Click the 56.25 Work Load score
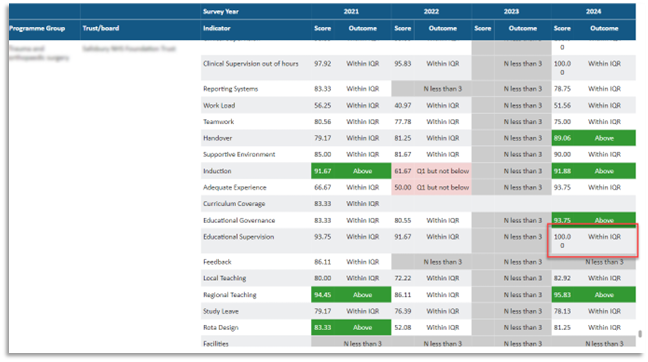 point(322,105)
